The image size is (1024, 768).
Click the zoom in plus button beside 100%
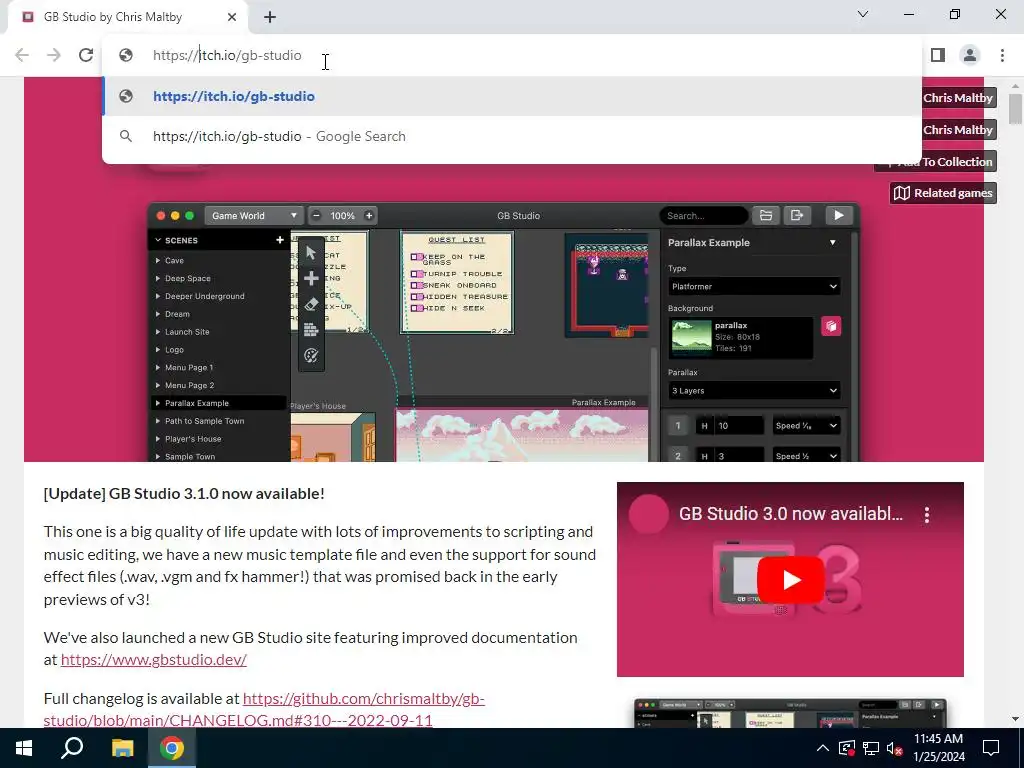[x=369, y=216]
